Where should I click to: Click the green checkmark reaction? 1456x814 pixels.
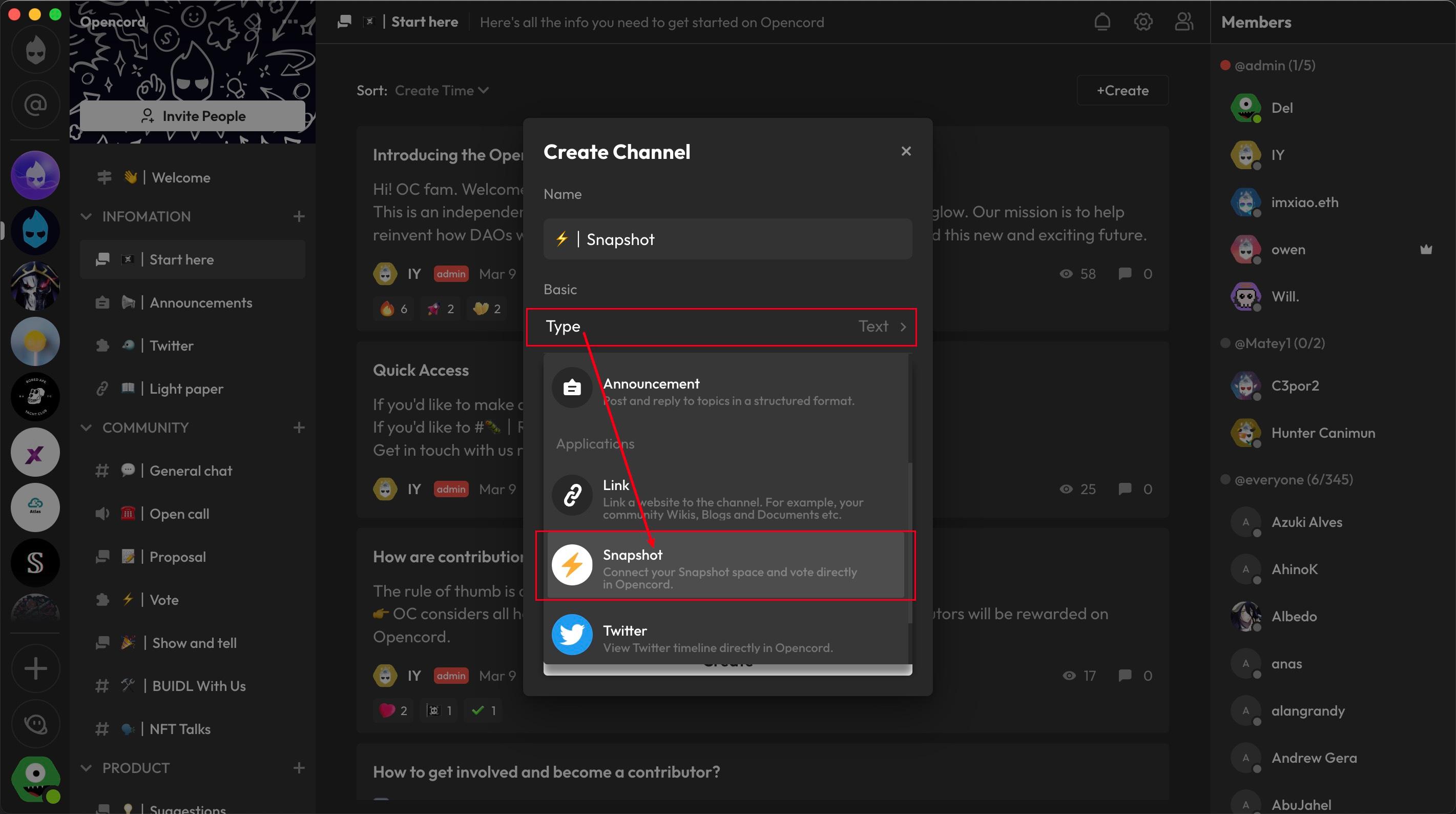(483, 710)
